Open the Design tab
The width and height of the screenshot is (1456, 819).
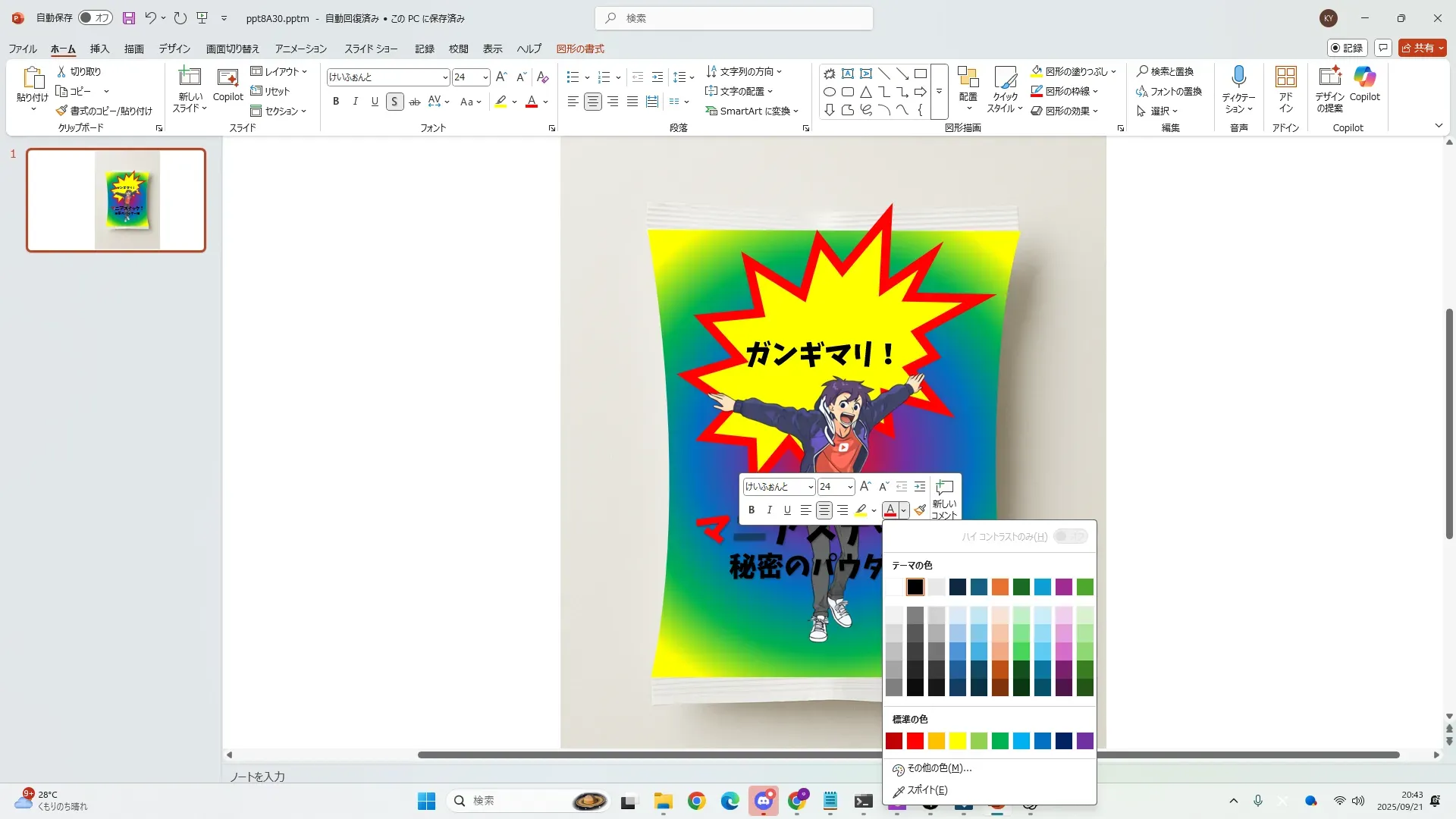point(174,49)
